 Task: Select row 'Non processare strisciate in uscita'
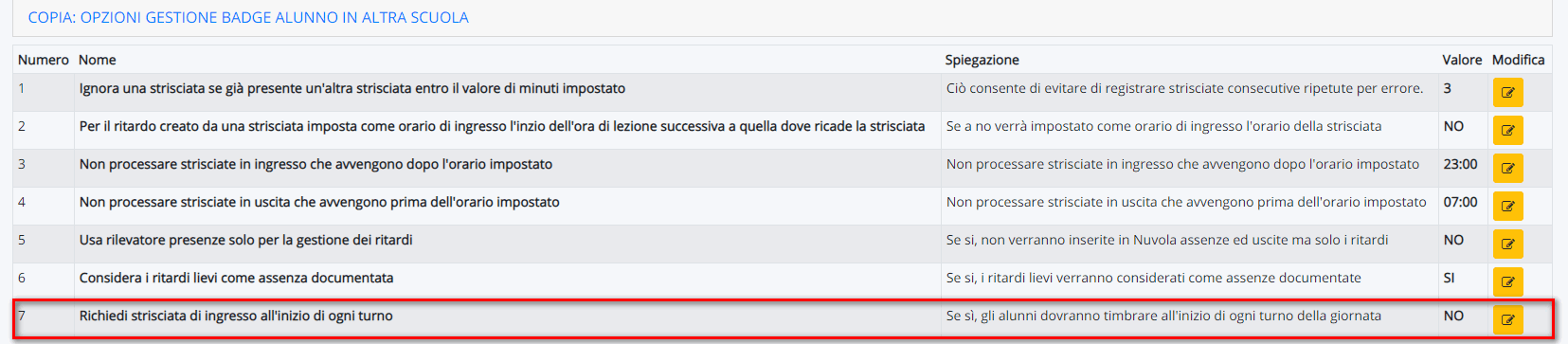[783, 206]
